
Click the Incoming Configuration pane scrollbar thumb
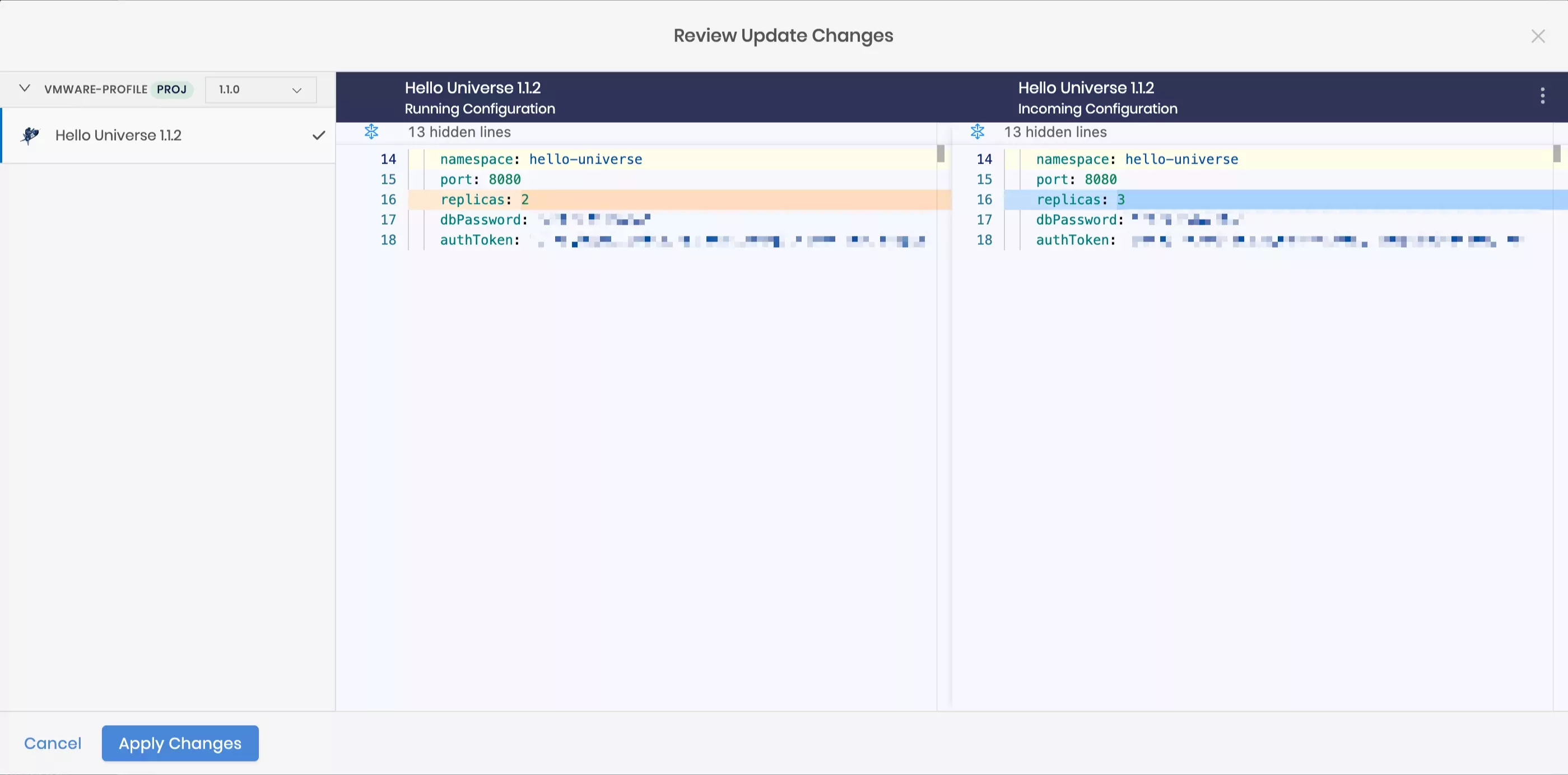(x=1556, y=154)
